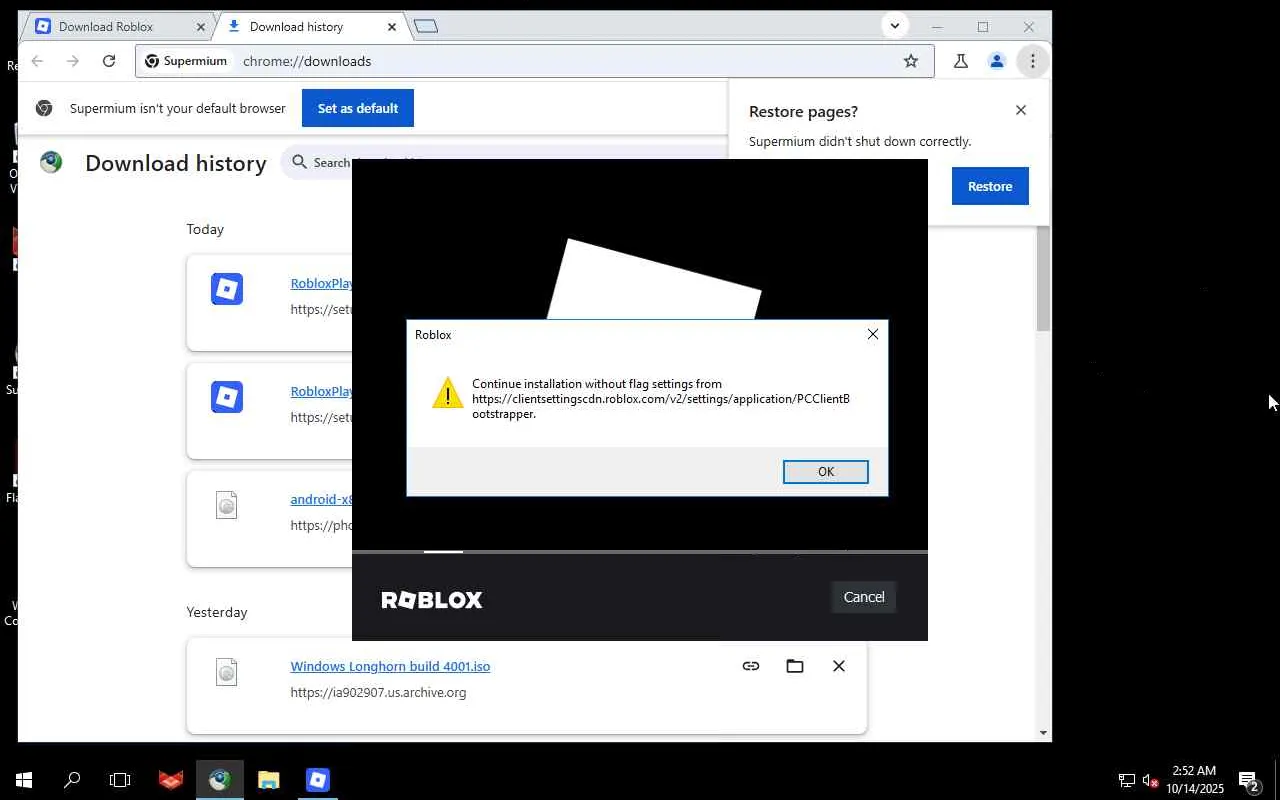Click the "Supermium isn't your default browser" message
Image resolution: width=1280 pixels, height=800 pixels.
pos(178,108)
